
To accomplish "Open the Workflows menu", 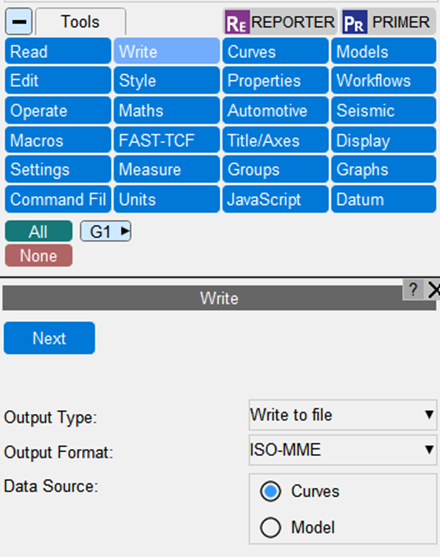I will [x=384, y=81].
